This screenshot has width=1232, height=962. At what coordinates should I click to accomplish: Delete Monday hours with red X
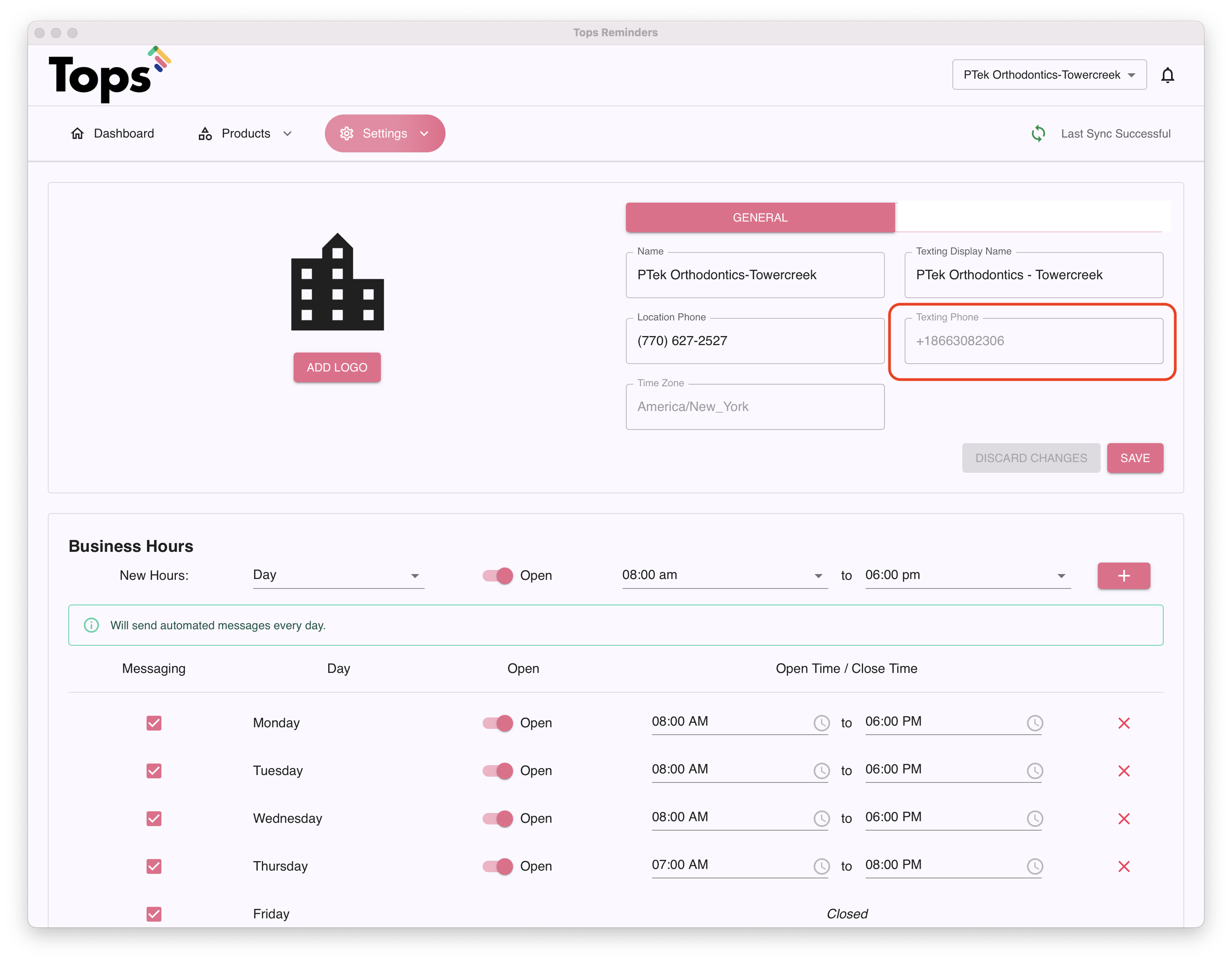point(1123,723)
